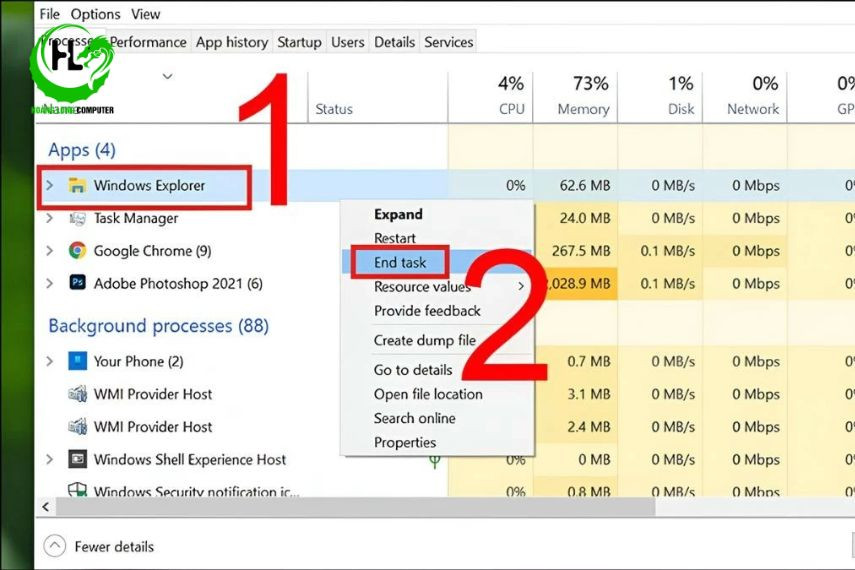Open the Options menu
The height and width of the screenshot is (570, 855).
(x=95, y=14)
